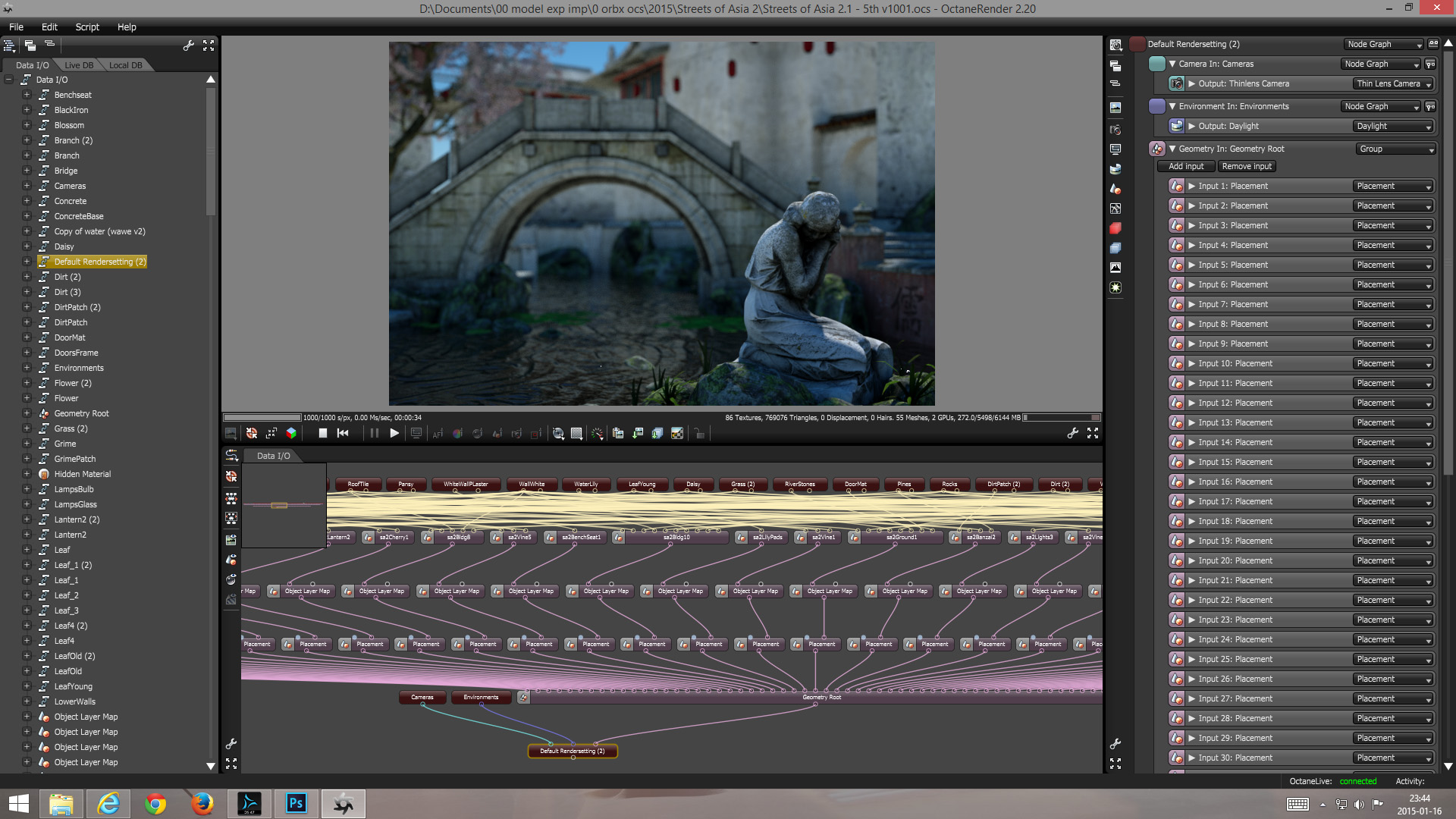The height and width of the screenshot is (819, 1456).
Task: Open the Daylight environment type dropdown
Action: click(1393, 127)
